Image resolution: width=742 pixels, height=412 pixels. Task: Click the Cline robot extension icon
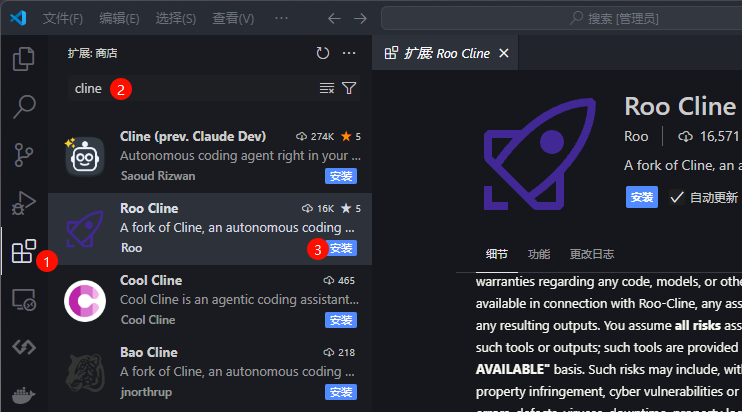coord(84,157)
